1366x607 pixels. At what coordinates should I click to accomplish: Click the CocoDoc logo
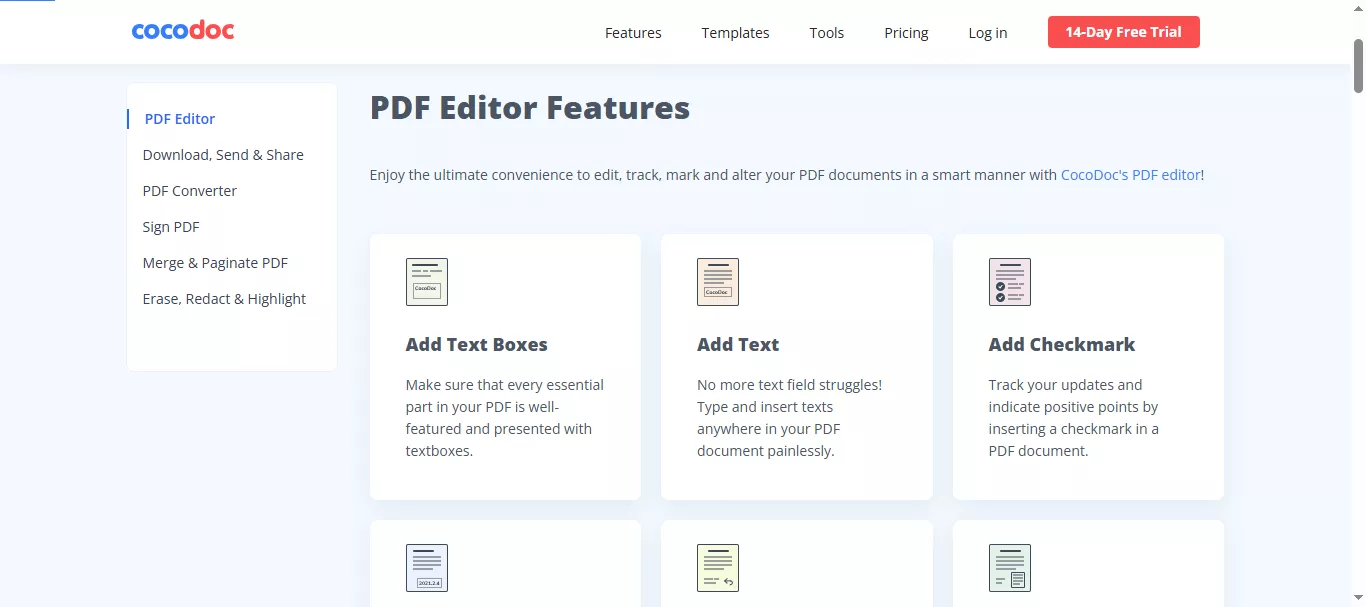coord(182,30)
